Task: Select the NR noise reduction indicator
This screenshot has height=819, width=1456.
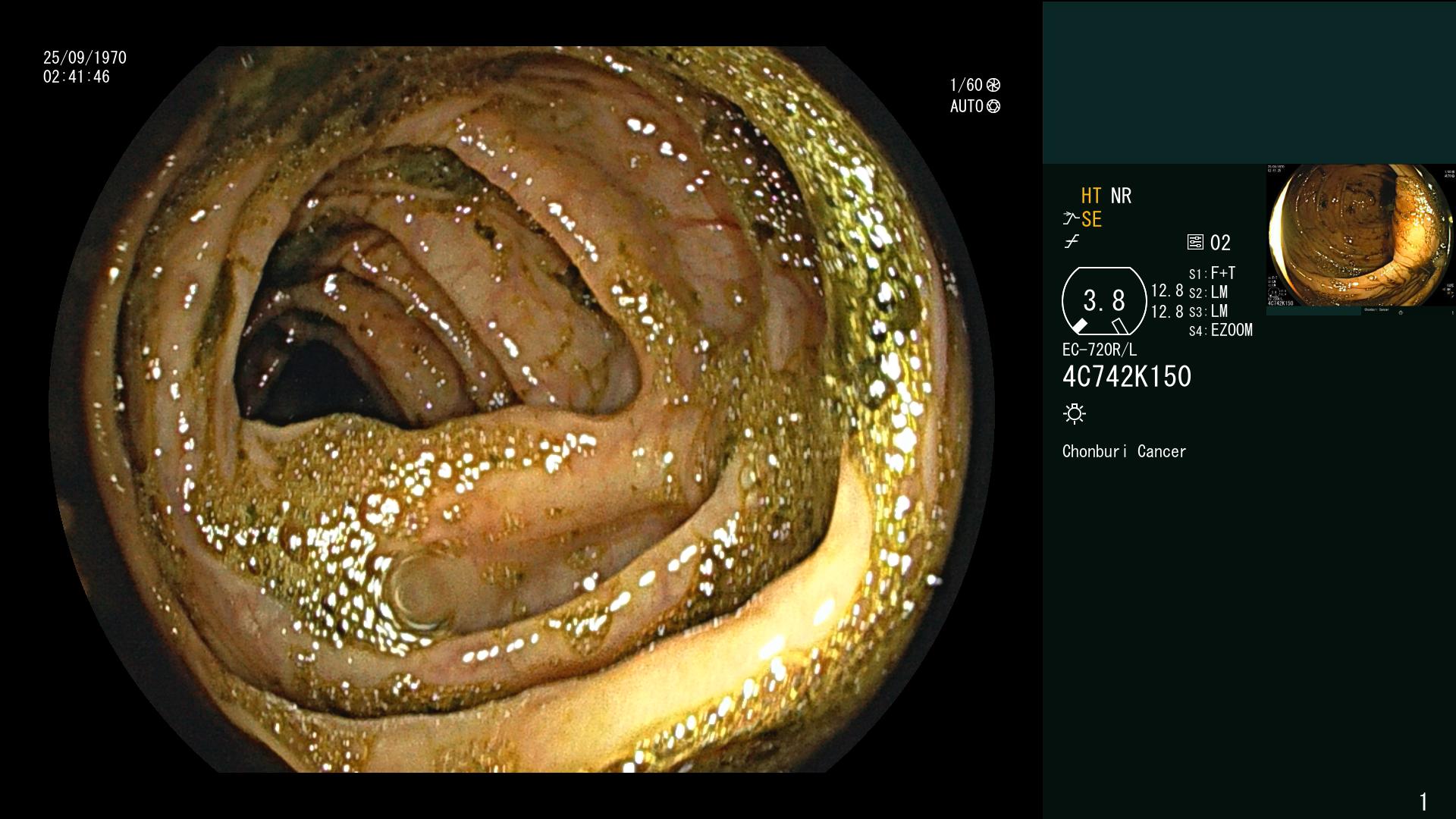Action: pos(1121,196)
